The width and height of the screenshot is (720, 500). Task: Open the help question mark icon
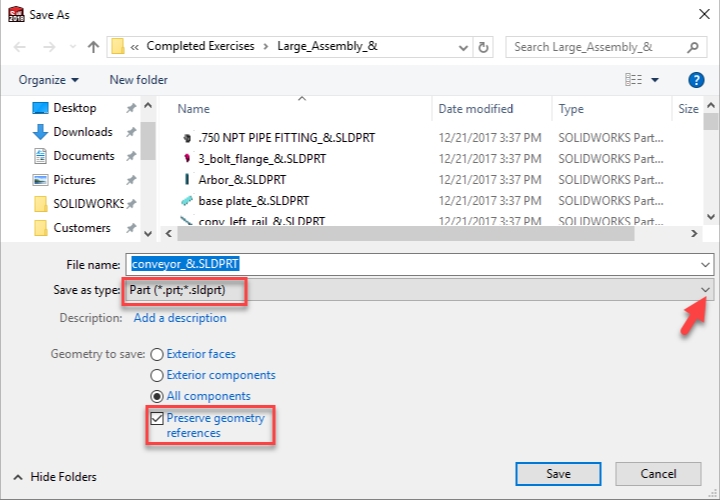tap(696, 80)
